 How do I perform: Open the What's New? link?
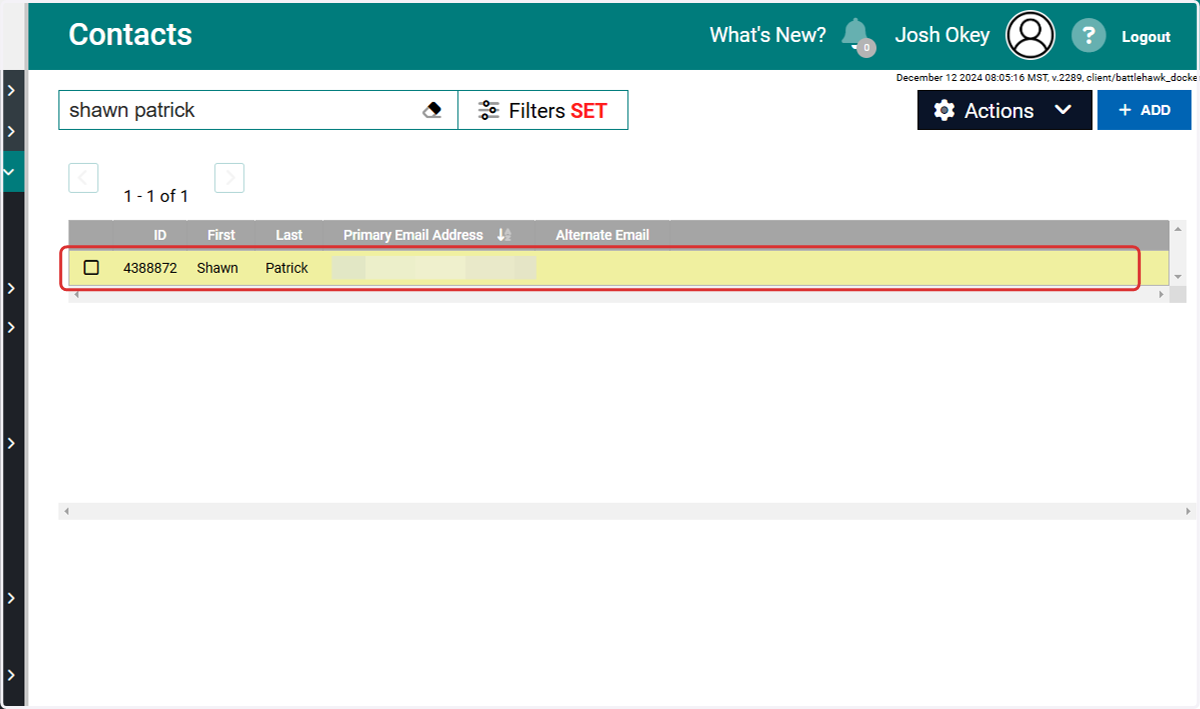coord(768,35)
